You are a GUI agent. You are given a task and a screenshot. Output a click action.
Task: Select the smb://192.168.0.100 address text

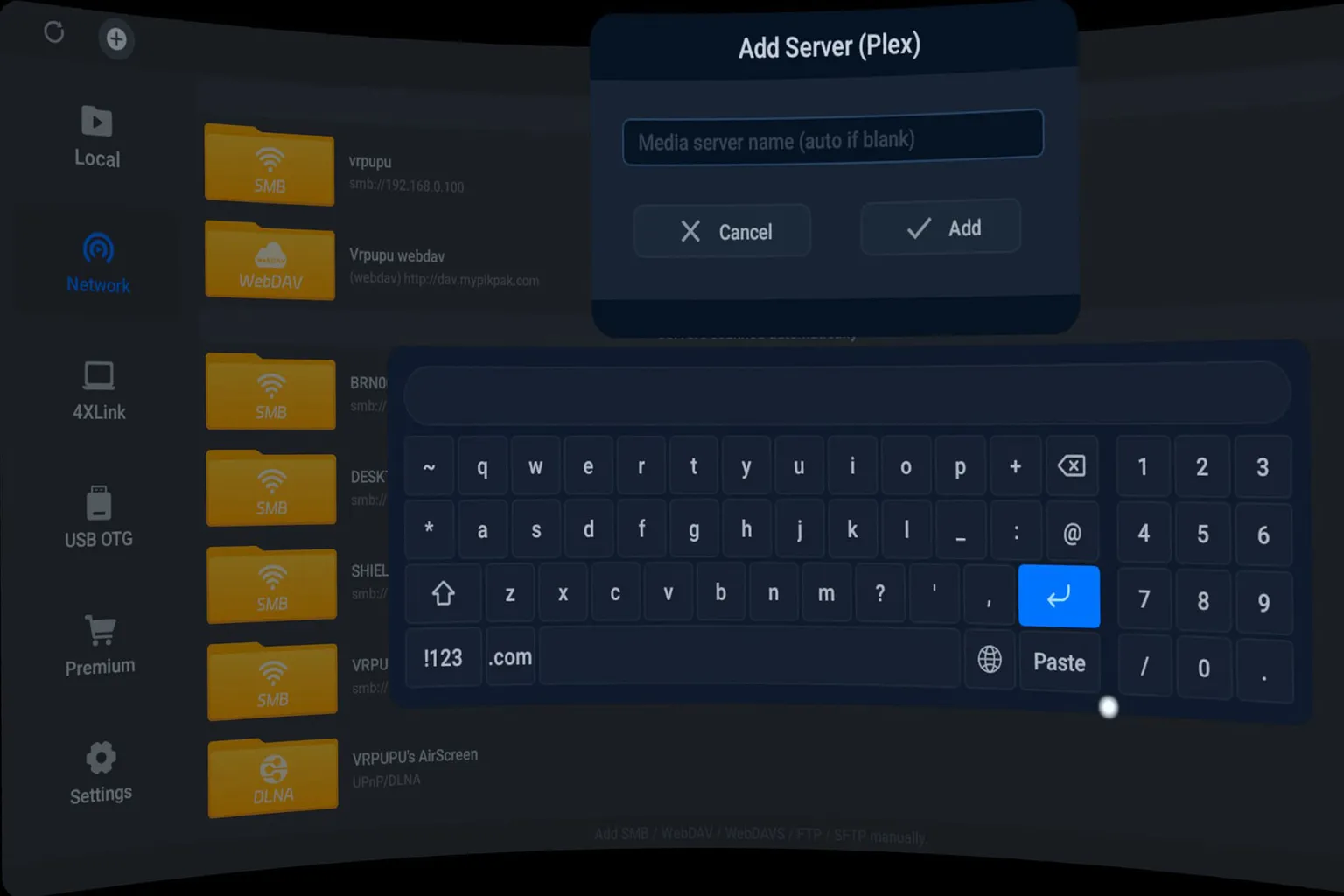(x=407, y=185)
